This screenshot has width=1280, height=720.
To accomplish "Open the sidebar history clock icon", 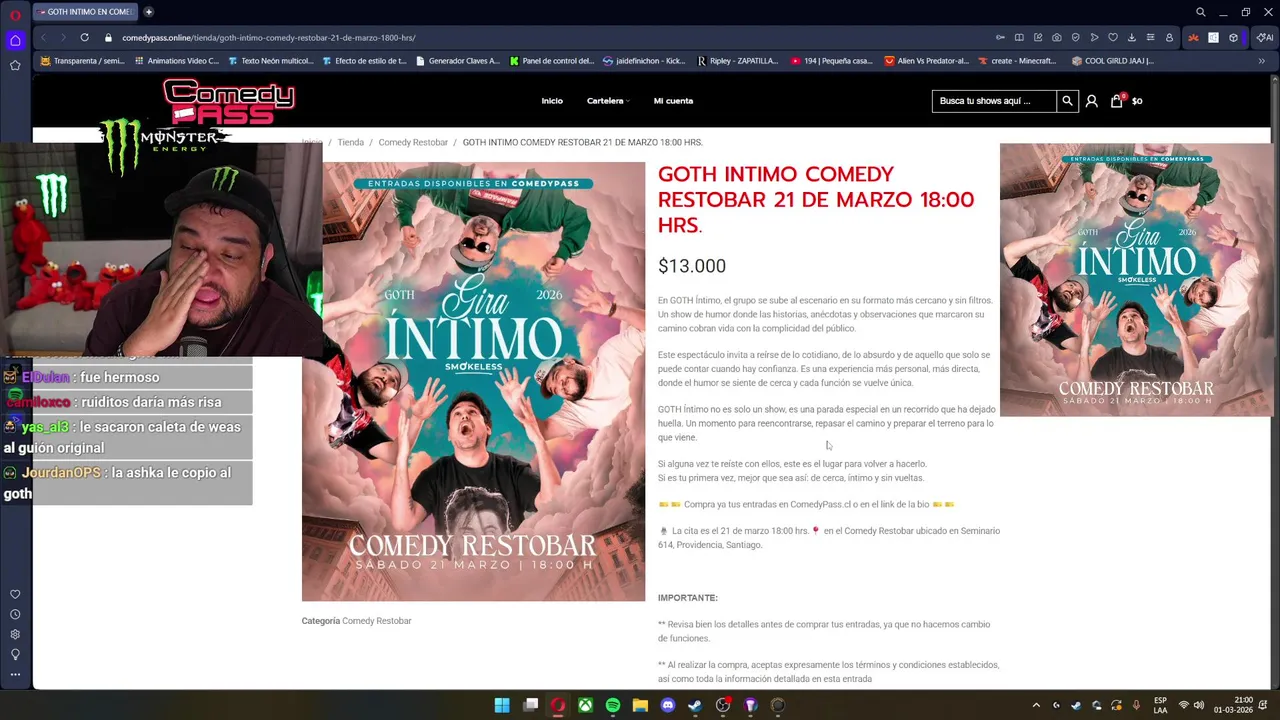I will 15,615.
